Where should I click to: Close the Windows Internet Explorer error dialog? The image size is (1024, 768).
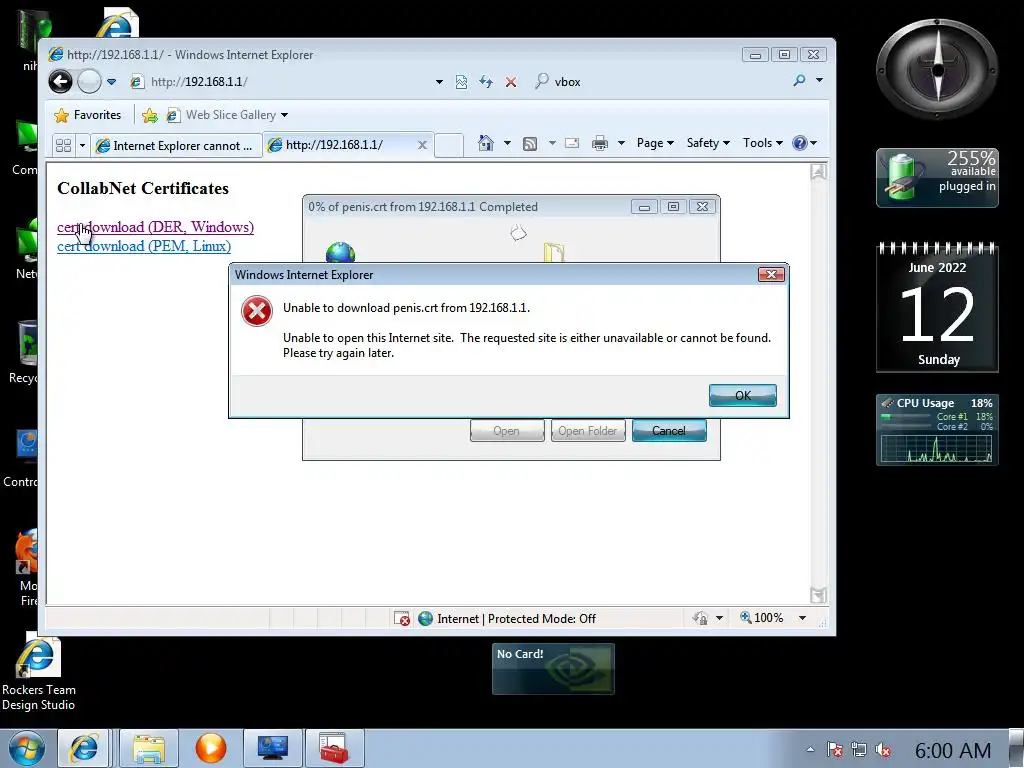[771, 274]
